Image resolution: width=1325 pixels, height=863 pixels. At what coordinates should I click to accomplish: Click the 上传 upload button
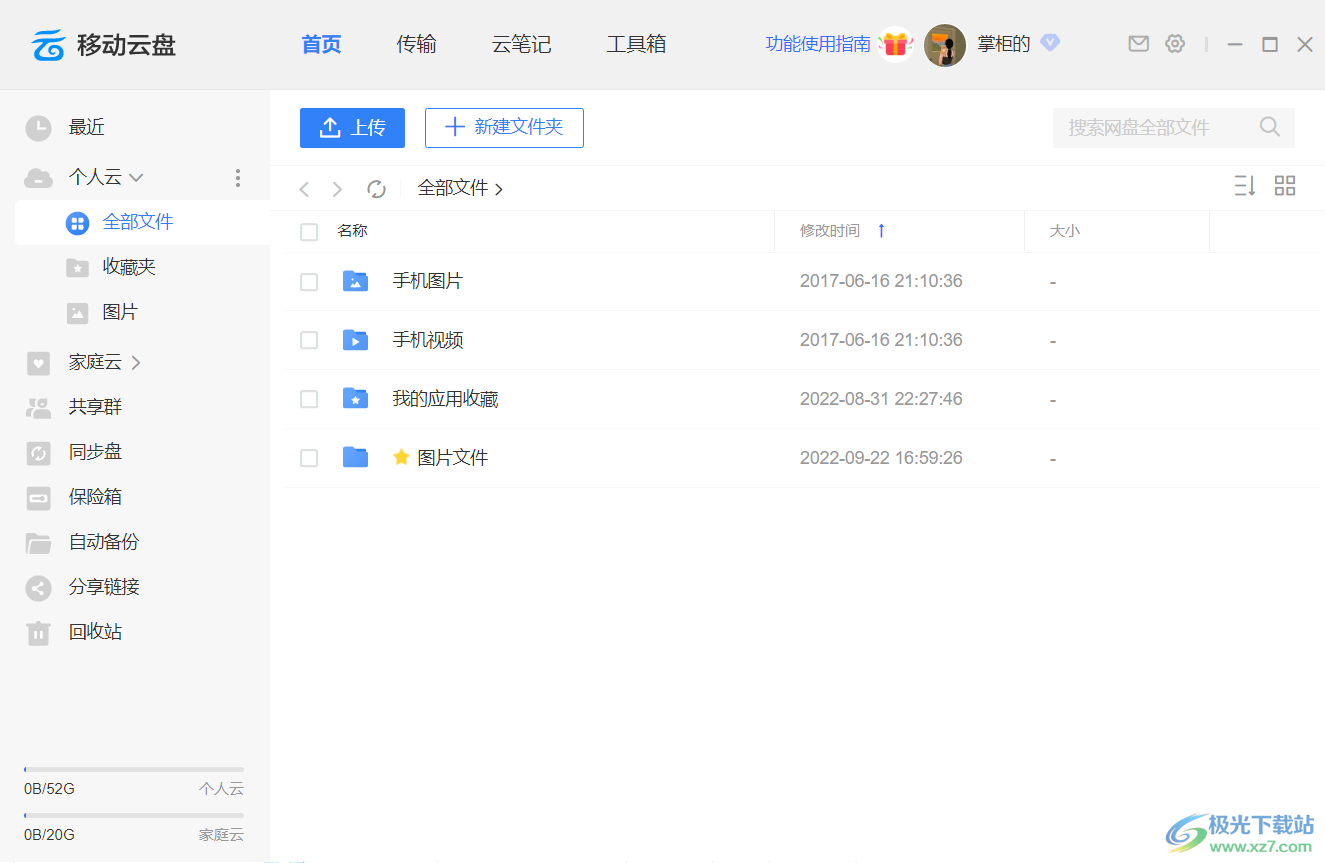click(352, 128)
